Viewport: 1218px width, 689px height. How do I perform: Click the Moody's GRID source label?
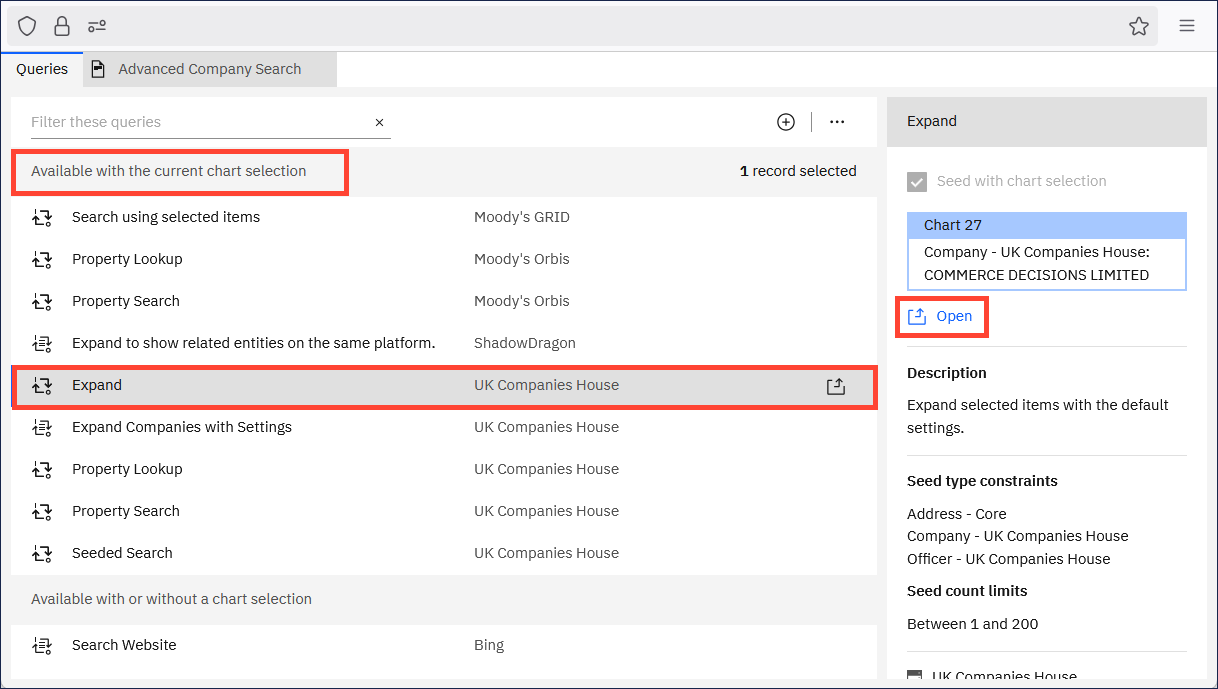(x=522, y=217)
